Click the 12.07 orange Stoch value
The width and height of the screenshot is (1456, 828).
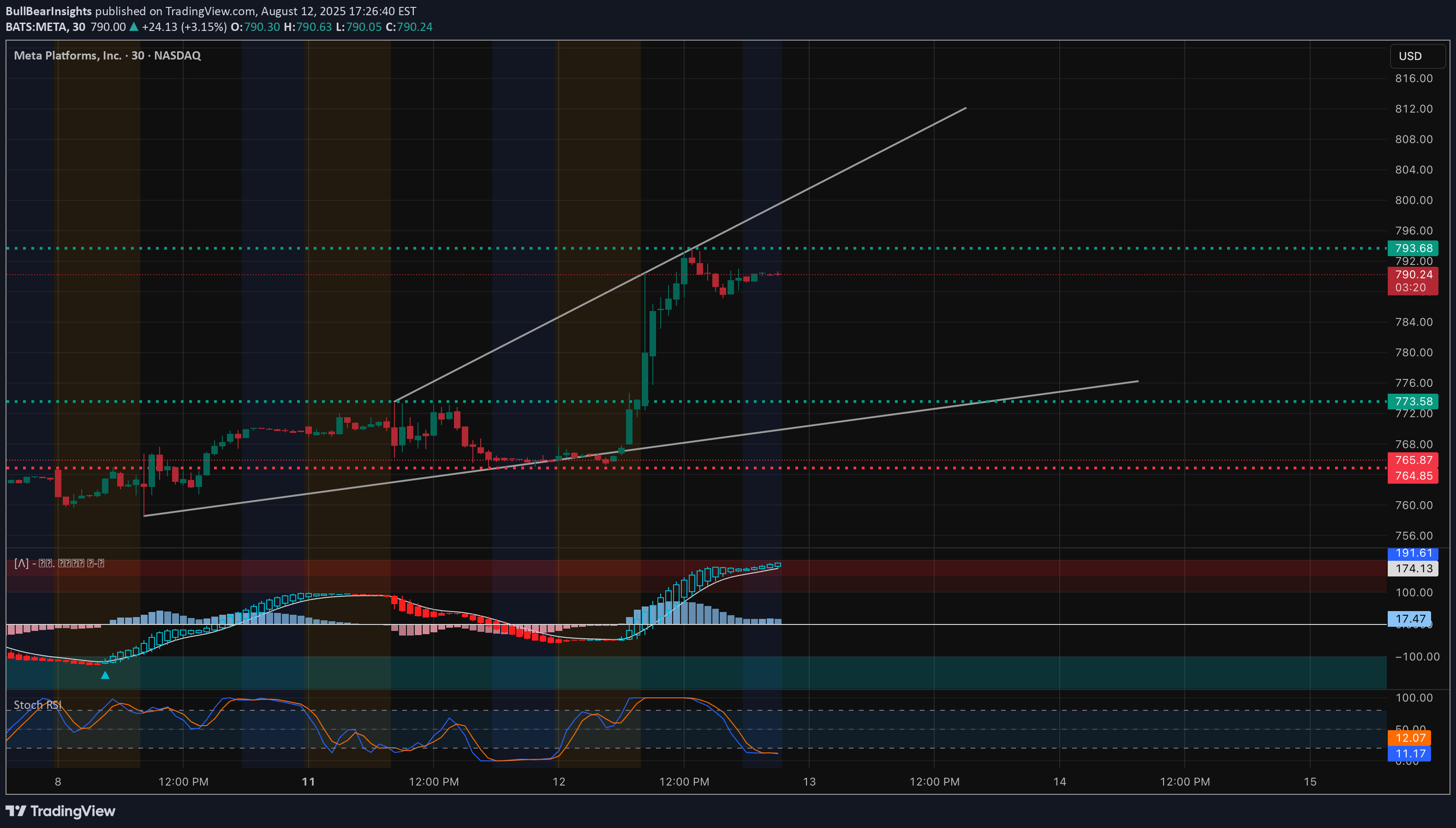[x=1409, y=738]
